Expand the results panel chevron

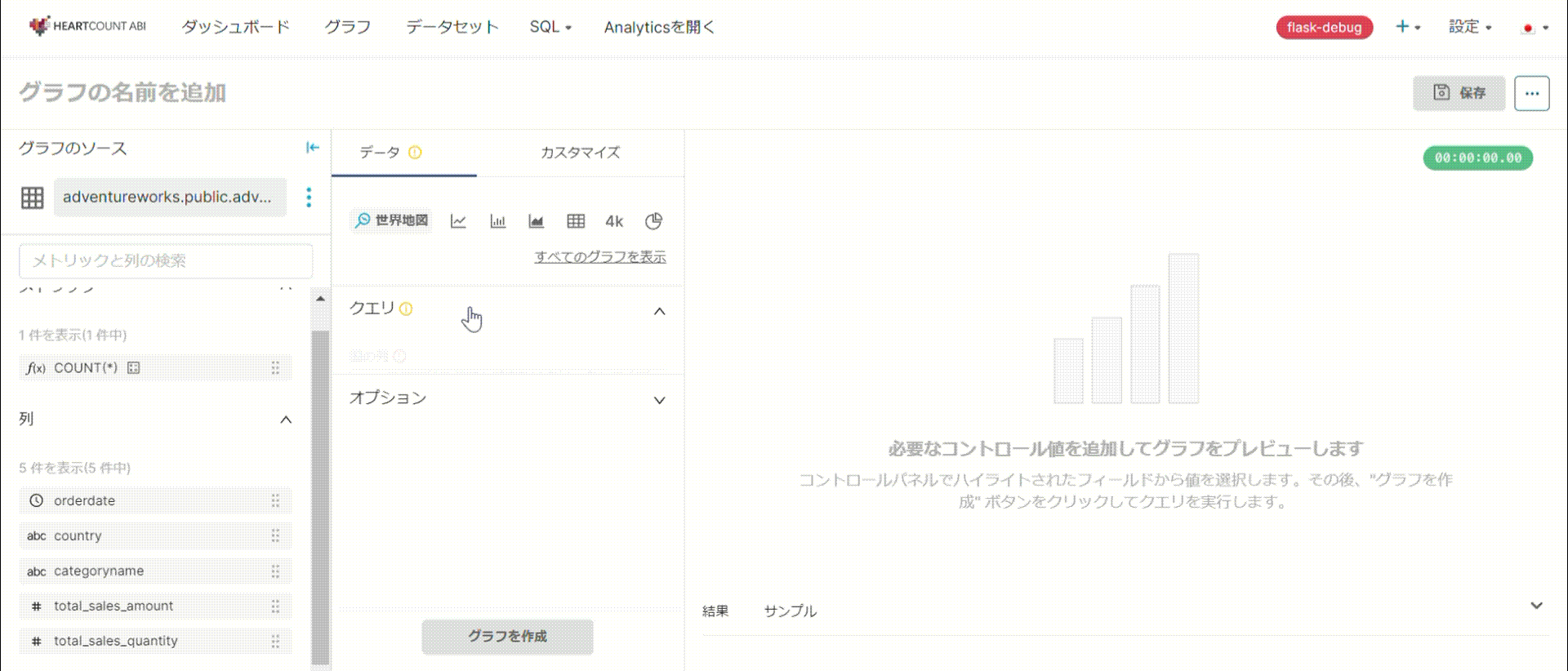click(1536, 606)
